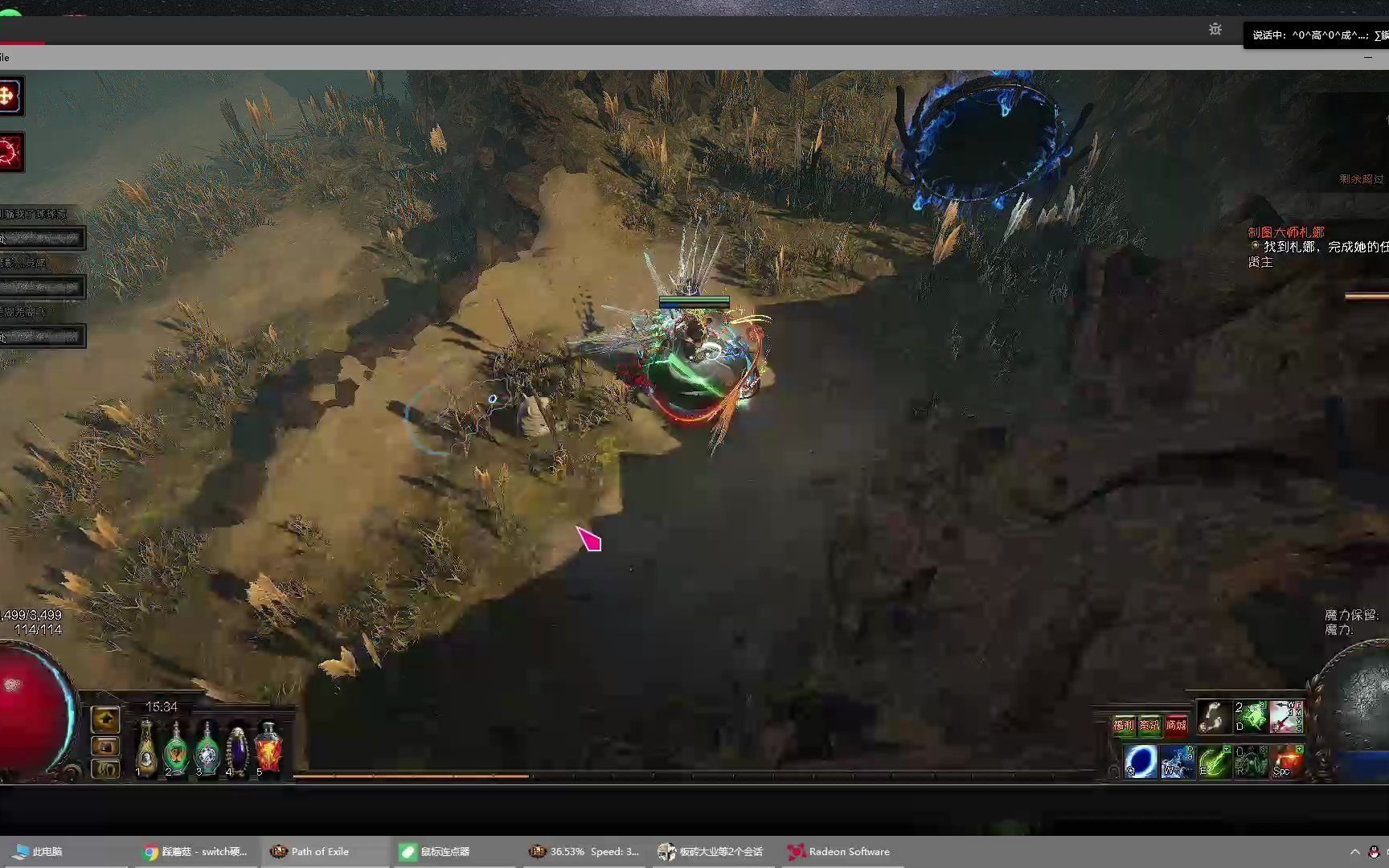Click the middle square button beside the health orb

pyautogui.click(x=105, y=747)
